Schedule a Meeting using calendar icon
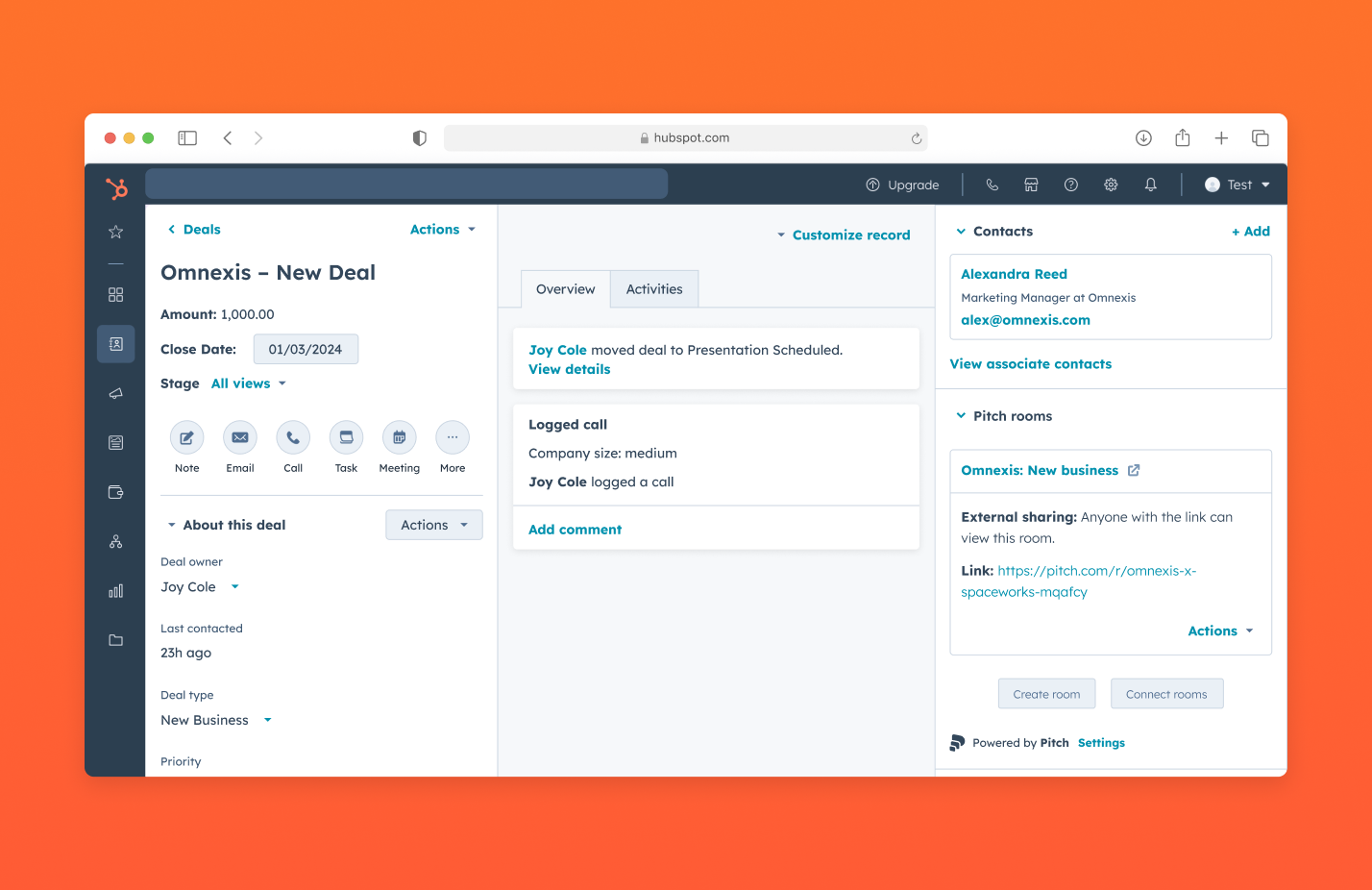1372x890 pixels. point(399,437)
